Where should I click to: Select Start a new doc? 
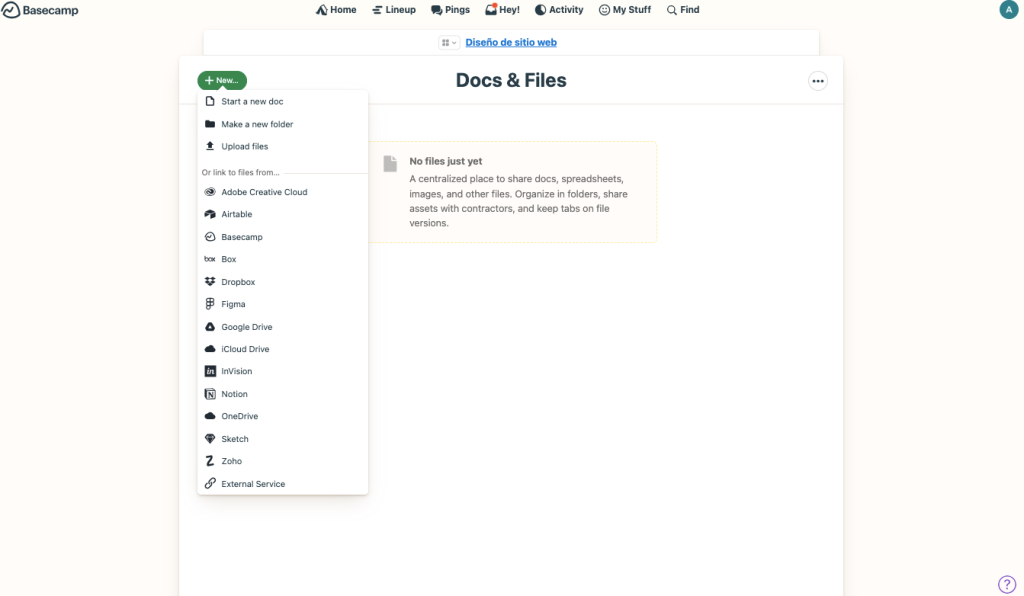(x=252, y=102)
